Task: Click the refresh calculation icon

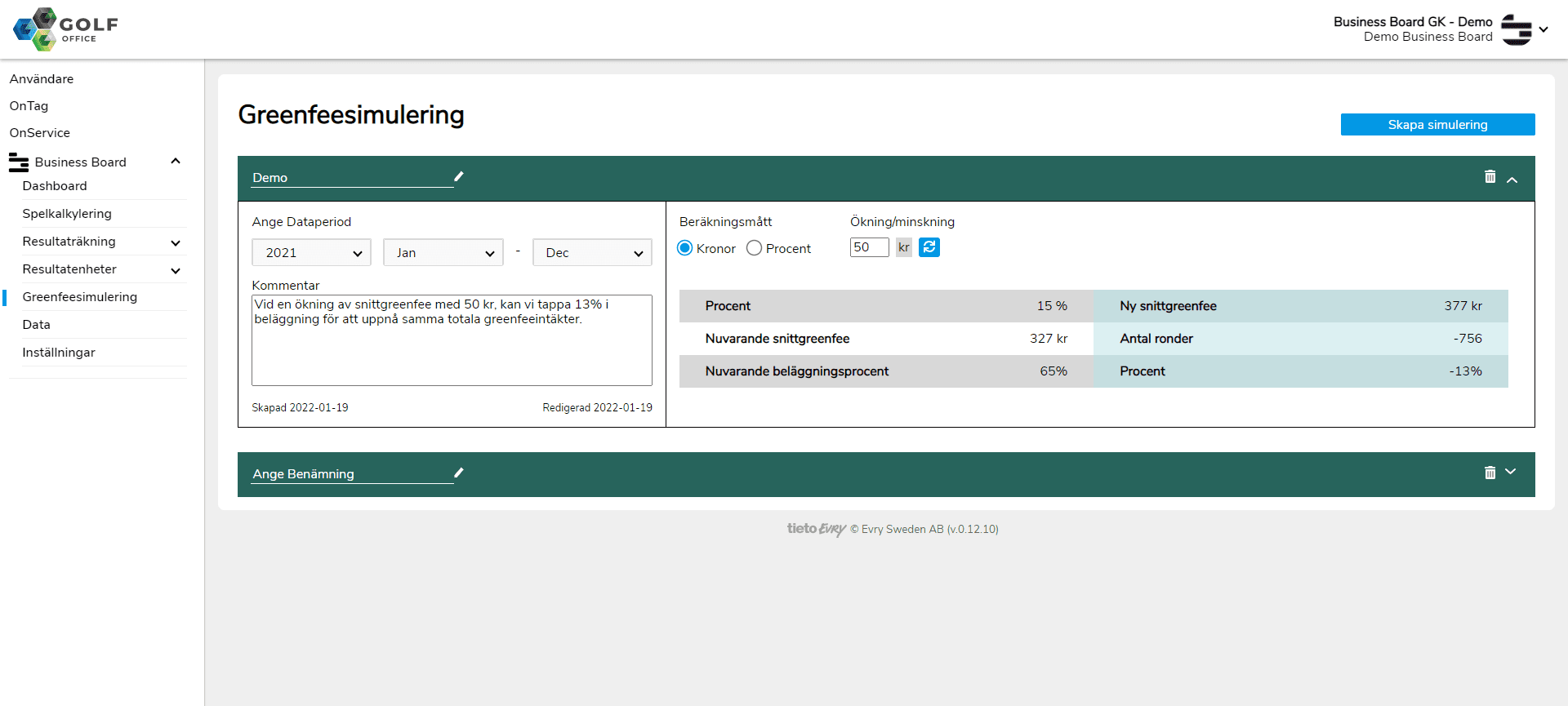Action: point(929,247)
